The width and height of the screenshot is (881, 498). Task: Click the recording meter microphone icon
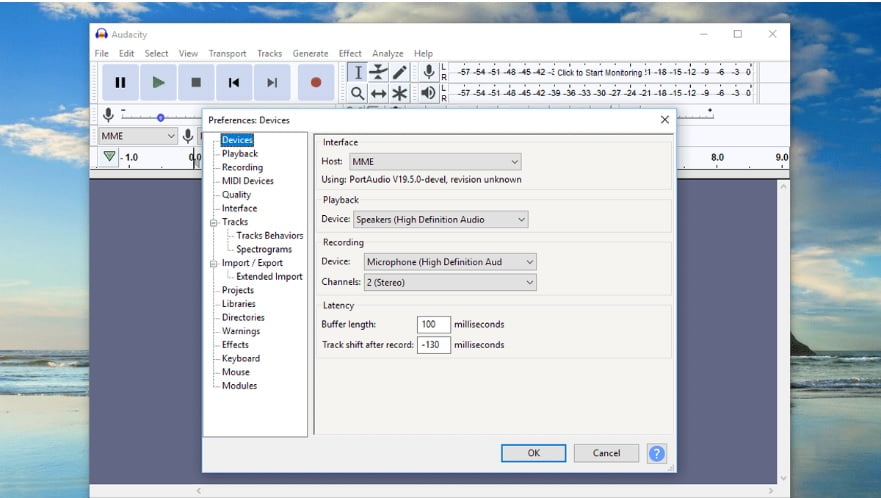[x=428, y=72]
